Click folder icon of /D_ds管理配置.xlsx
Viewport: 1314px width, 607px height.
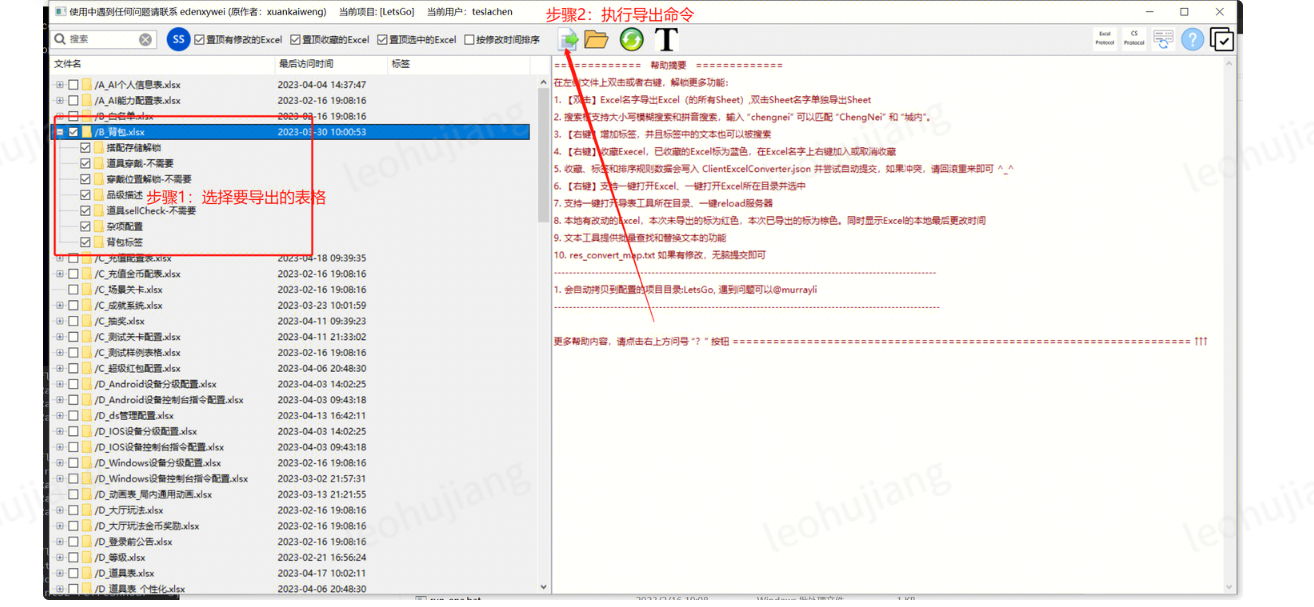click(87, 416)
